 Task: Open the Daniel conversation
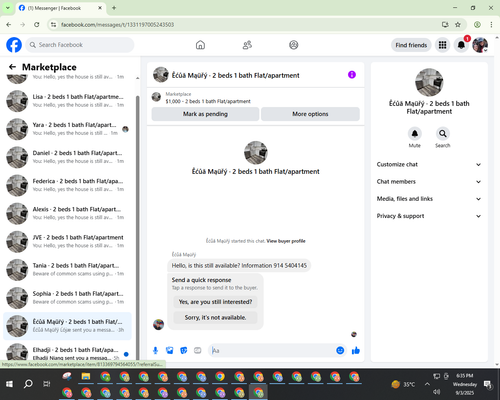[67, 157]
